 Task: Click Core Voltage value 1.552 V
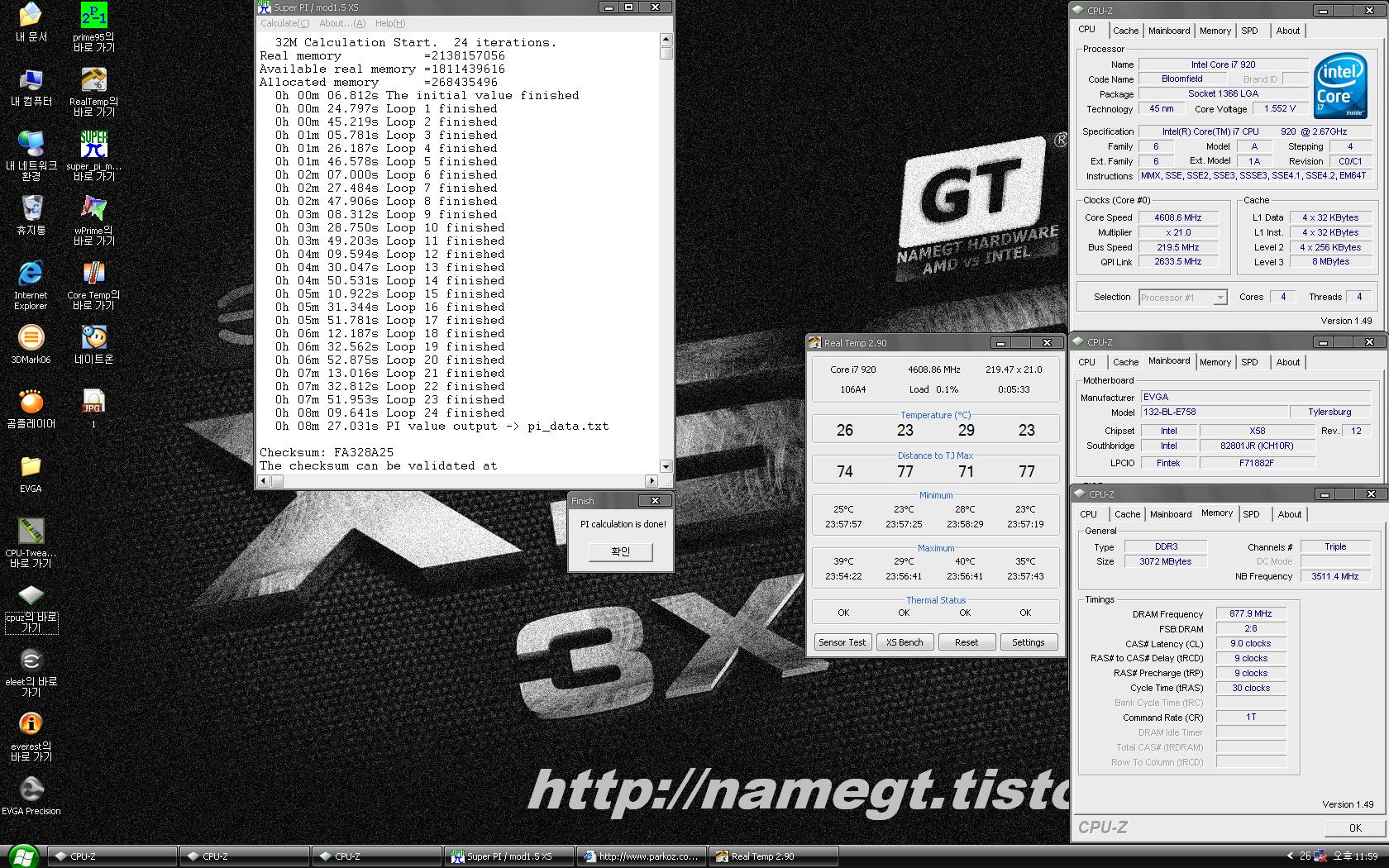1280,108
